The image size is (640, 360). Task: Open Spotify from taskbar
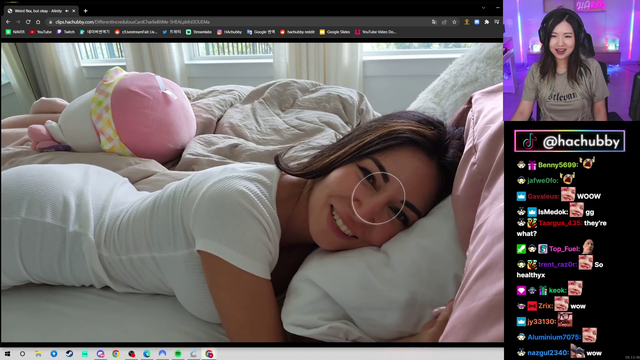[178, 354]
